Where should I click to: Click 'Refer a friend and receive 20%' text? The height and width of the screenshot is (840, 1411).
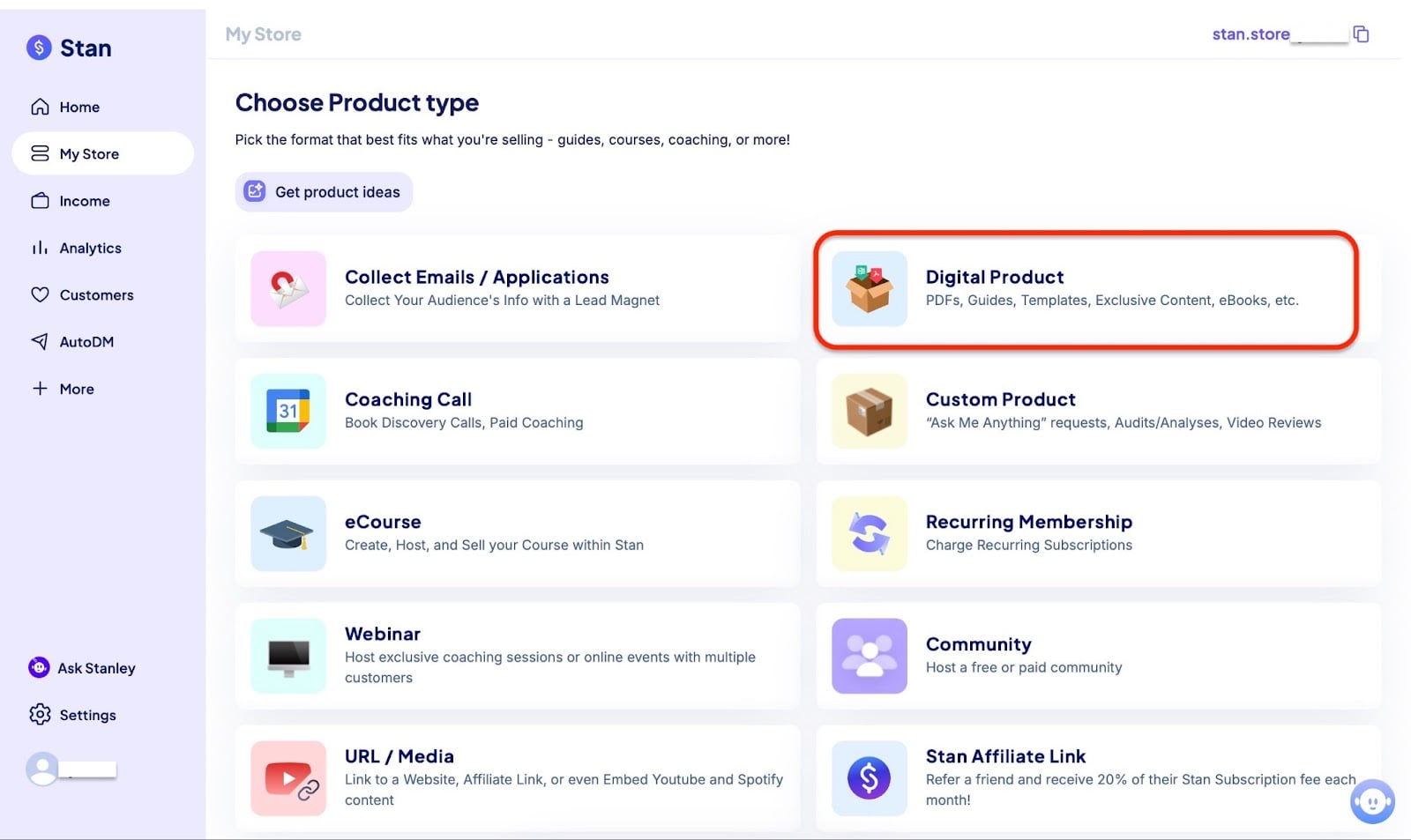click(x=1141, y=790)
